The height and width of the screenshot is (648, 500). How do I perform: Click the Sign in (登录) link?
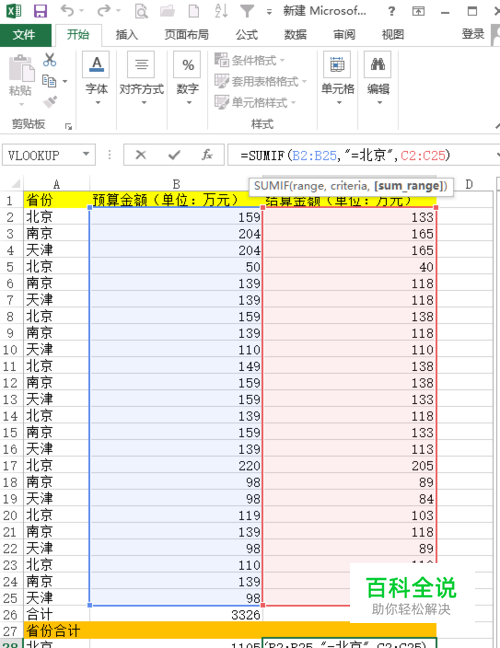click(473, 34)
